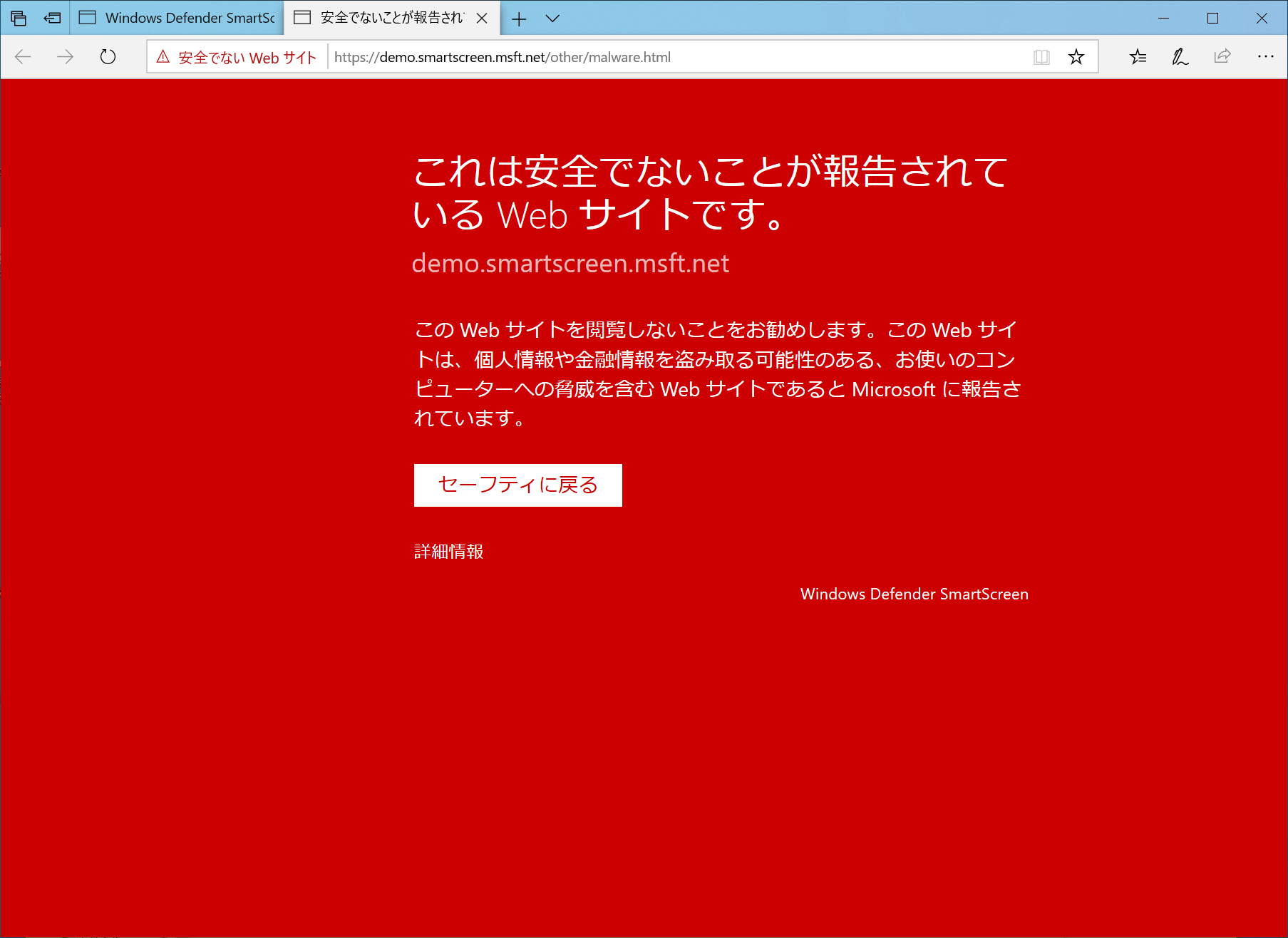The image size is (1288, 938).
Task: Open Settings and more ellipsis menu
Action: coord(1265,56)
